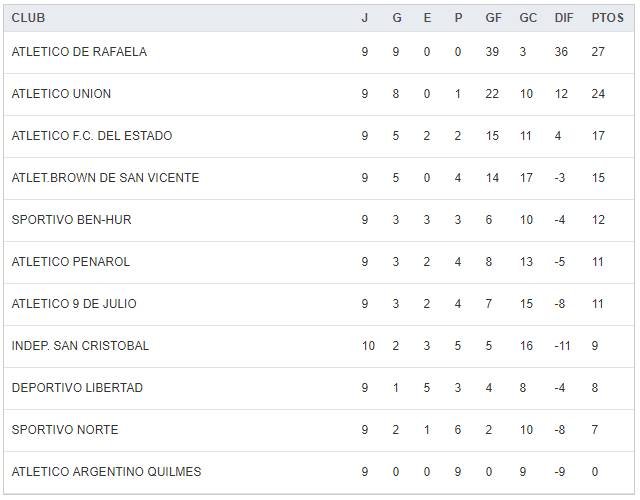Click the SPORTIVO NORTE club
Viewport: 640px width, 500px height.
(65, 430)
